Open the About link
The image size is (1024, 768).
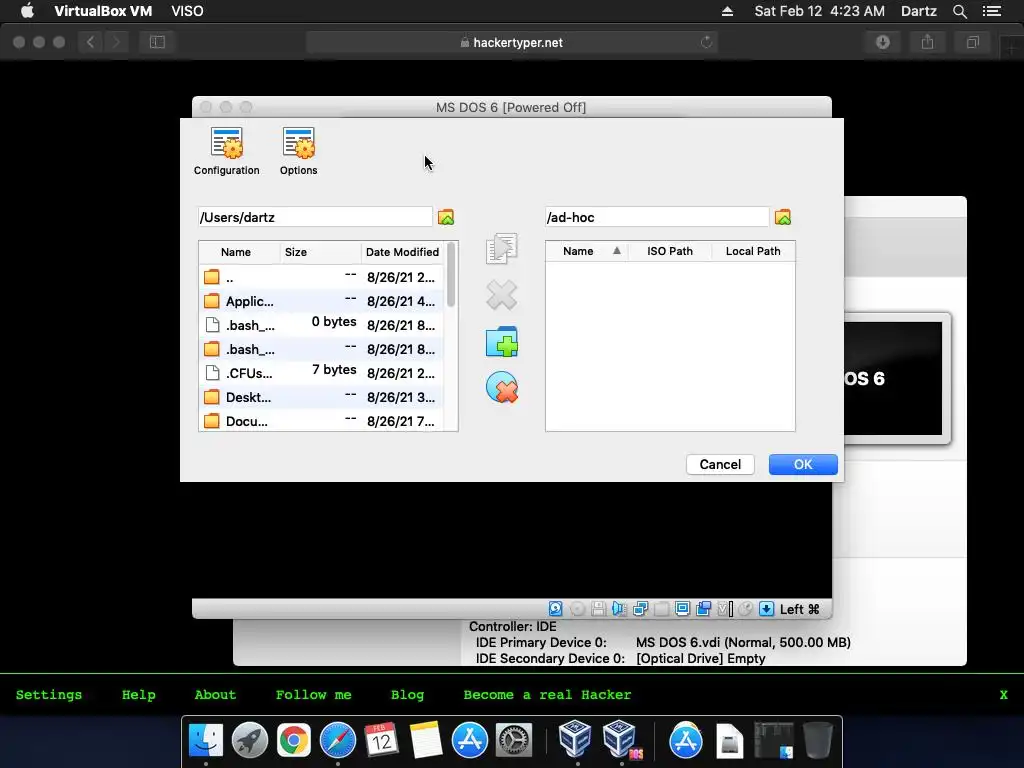click(x=215, y=695)
